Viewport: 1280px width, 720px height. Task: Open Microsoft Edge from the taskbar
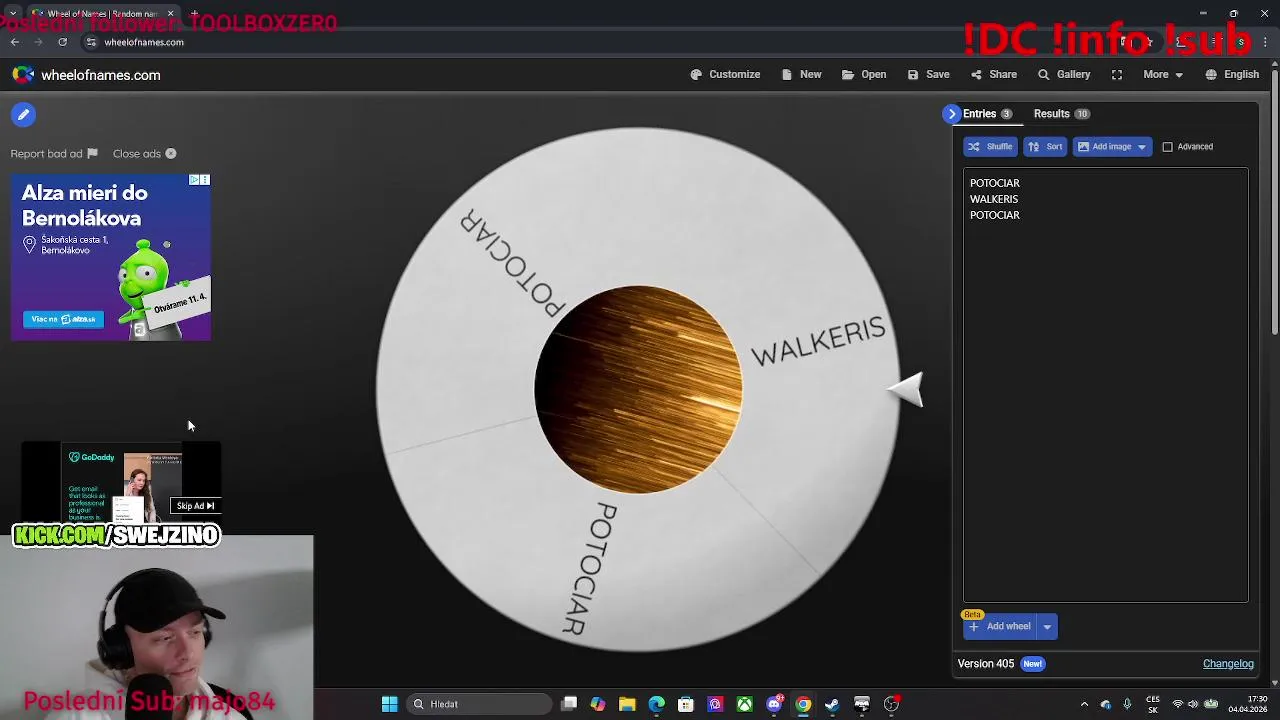click(656, 704)
